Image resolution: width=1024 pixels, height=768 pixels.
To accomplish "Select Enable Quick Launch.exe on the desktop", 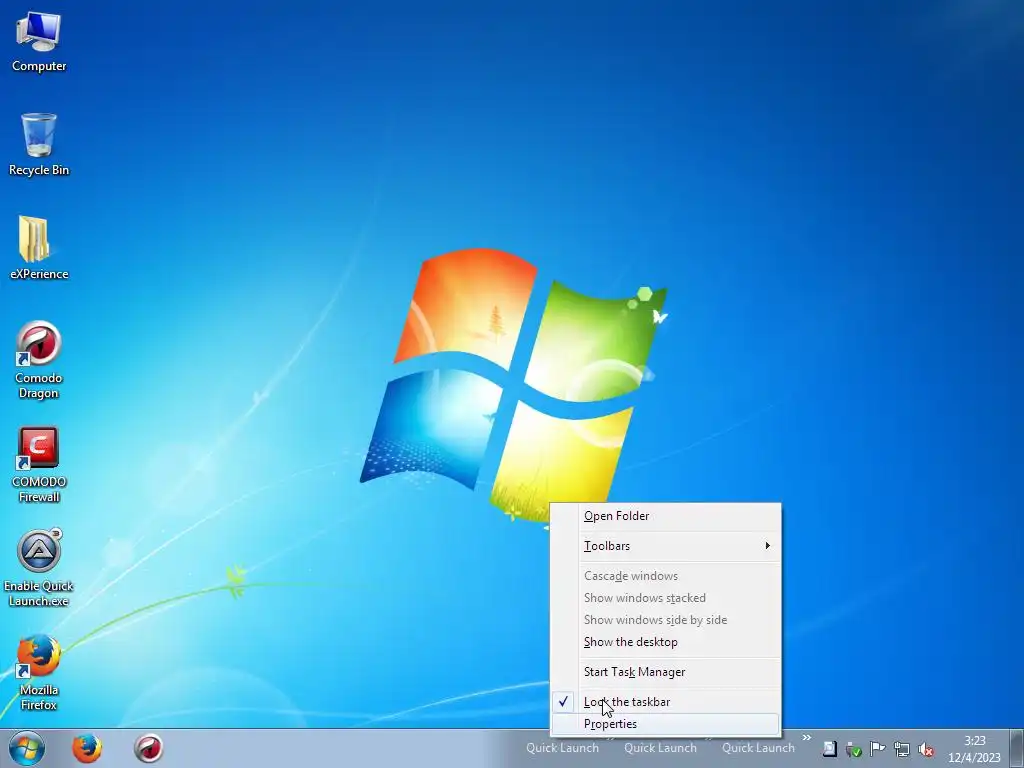I will click(x=39, y=568).
